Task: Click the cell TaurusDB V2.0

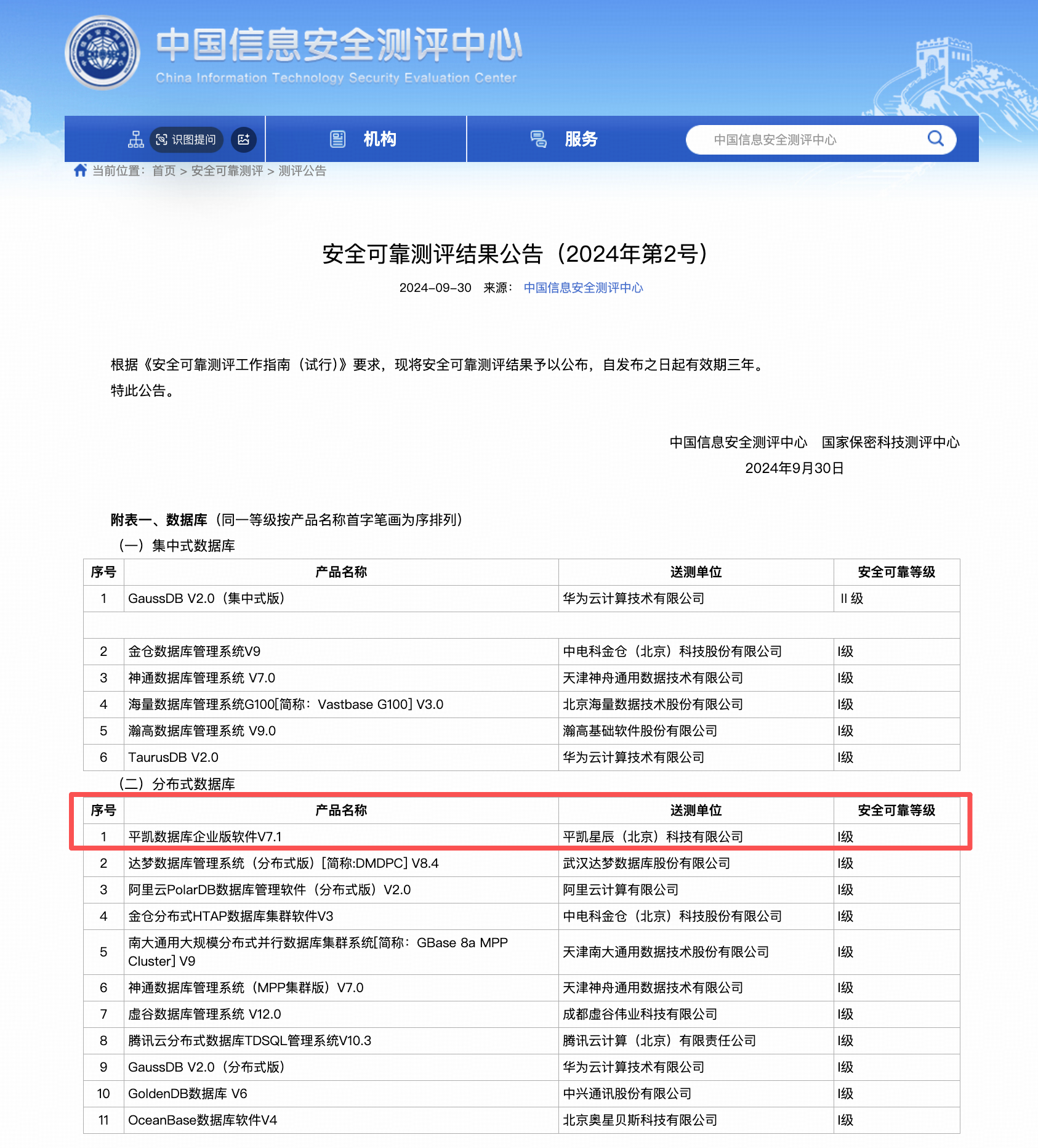Action: coord(341,758)
